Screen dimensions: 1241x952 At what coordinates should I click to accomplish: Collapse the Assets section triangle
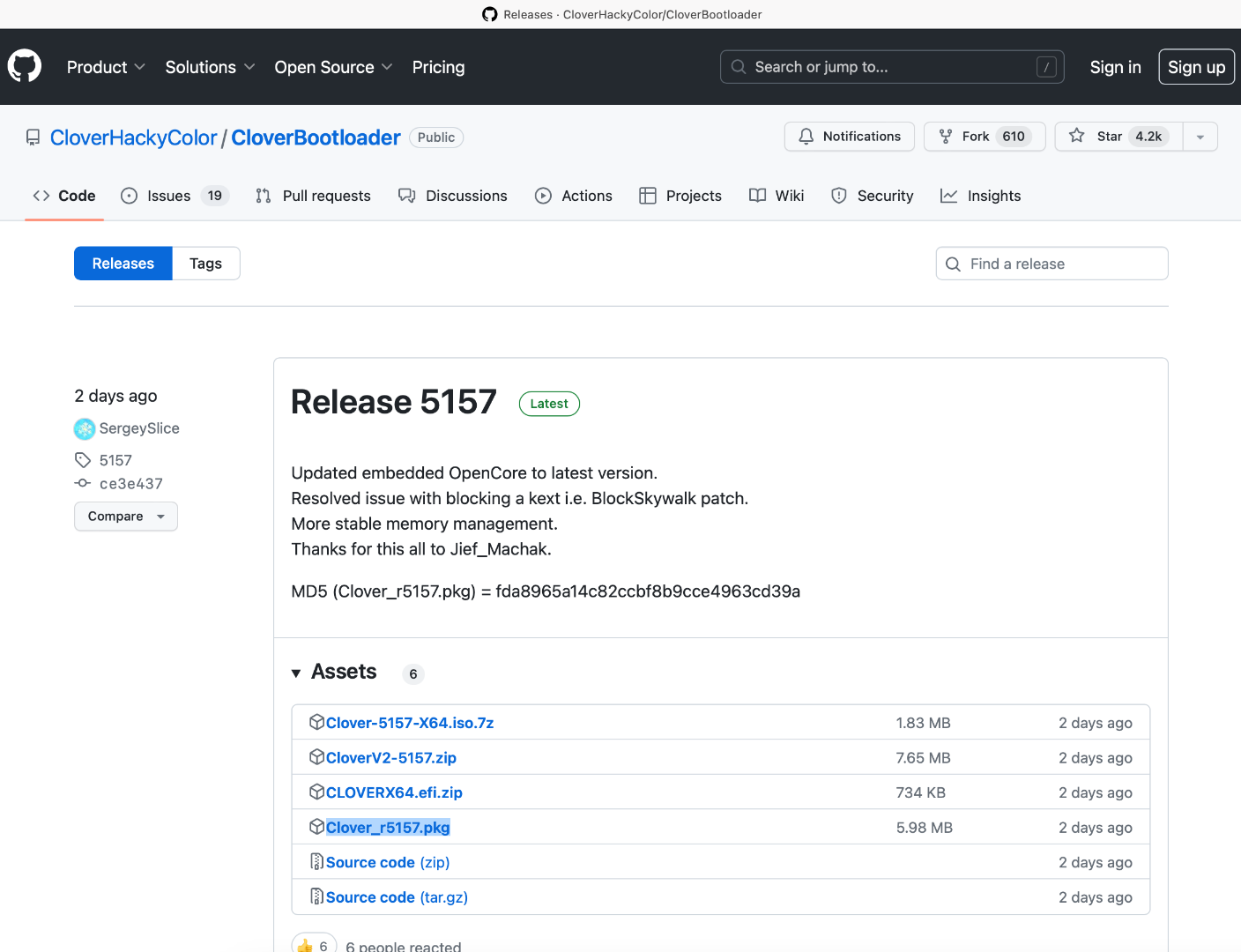[296, 673]
